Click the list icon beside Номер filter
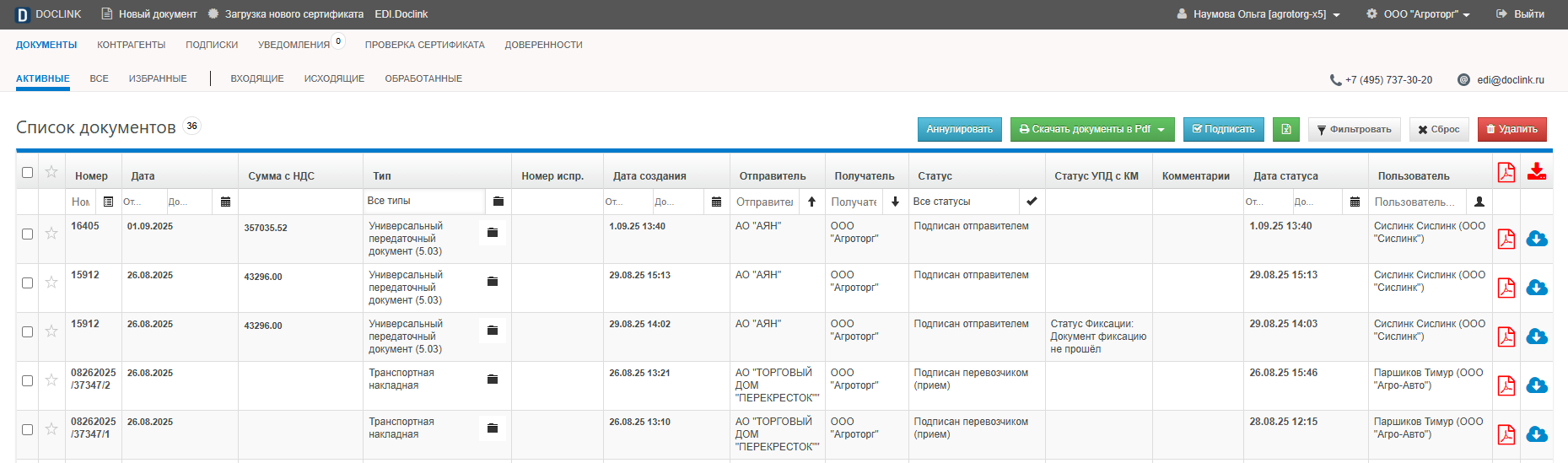Viewport: 1568px width, 463px height. pyautogui.click(x=108, y=202)
